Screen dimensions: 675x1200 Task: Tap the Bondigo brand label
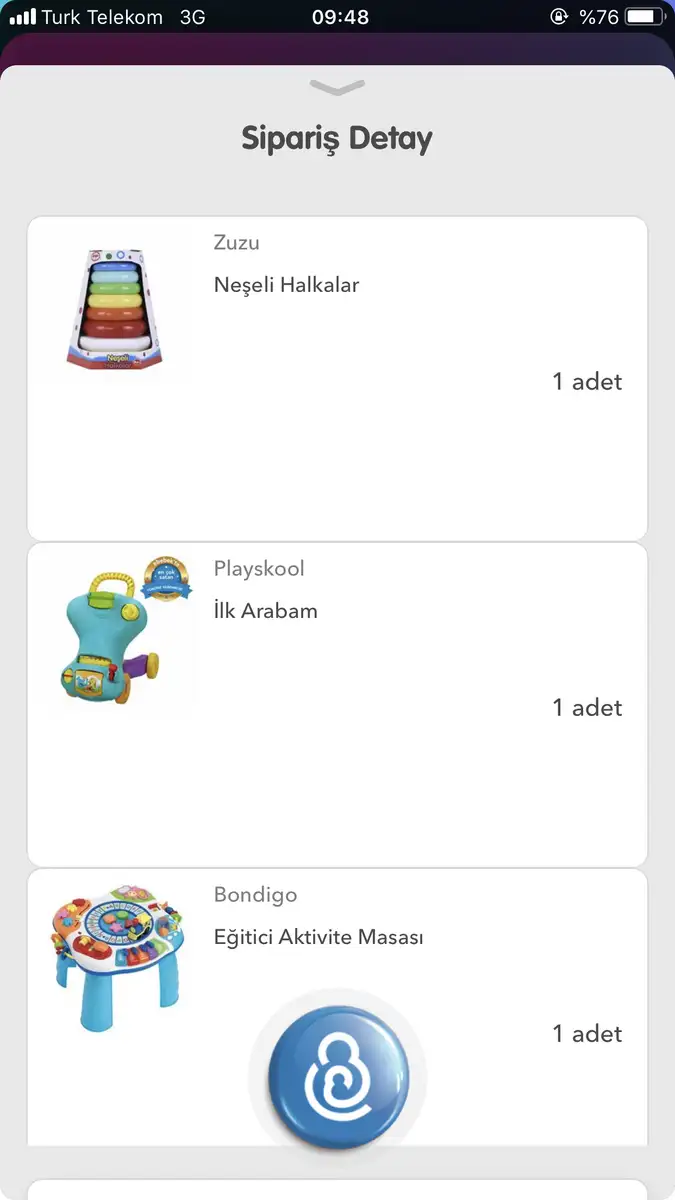(x=255, y=895)
